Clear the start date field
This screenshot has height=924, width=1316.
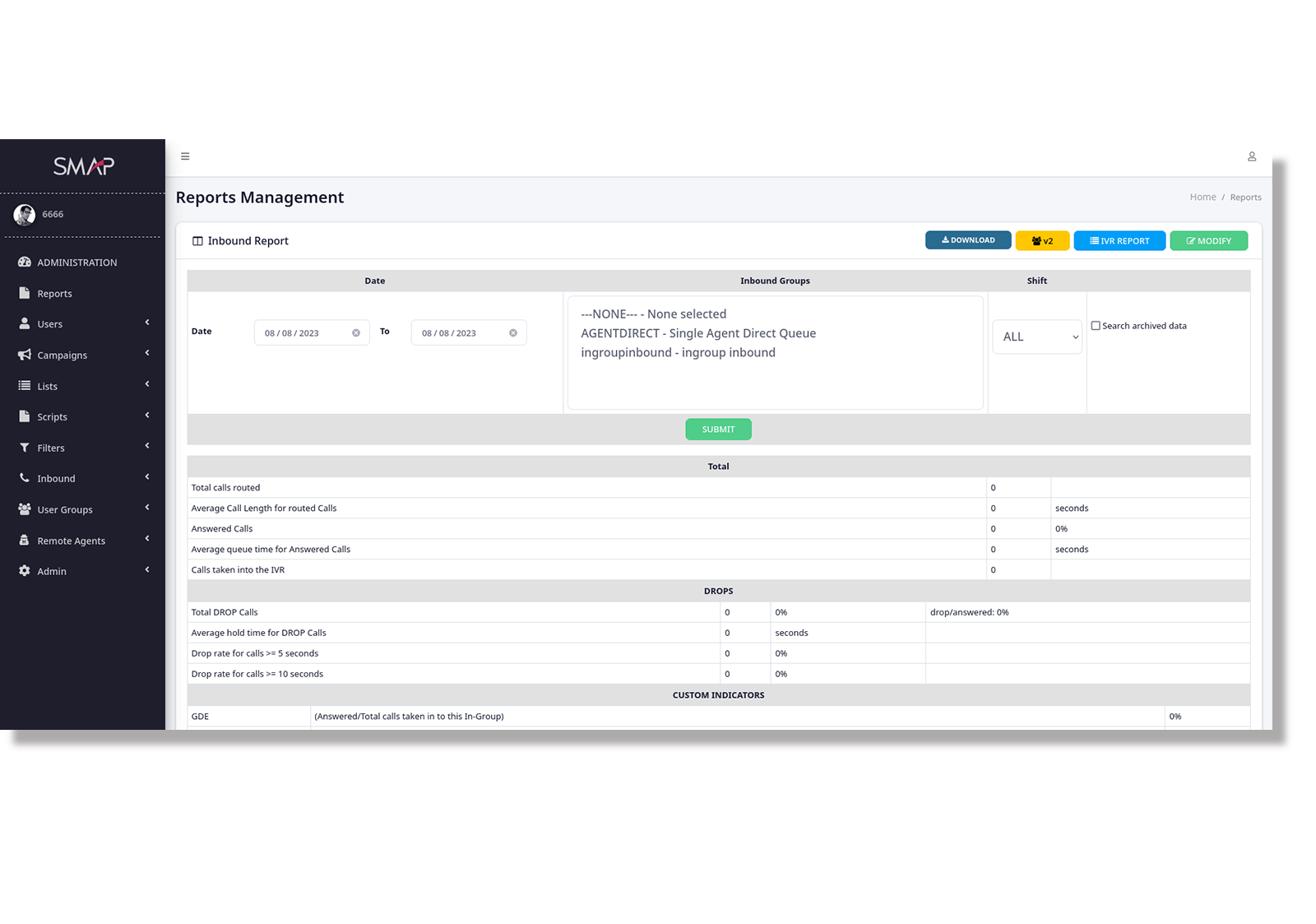point(356,333)
